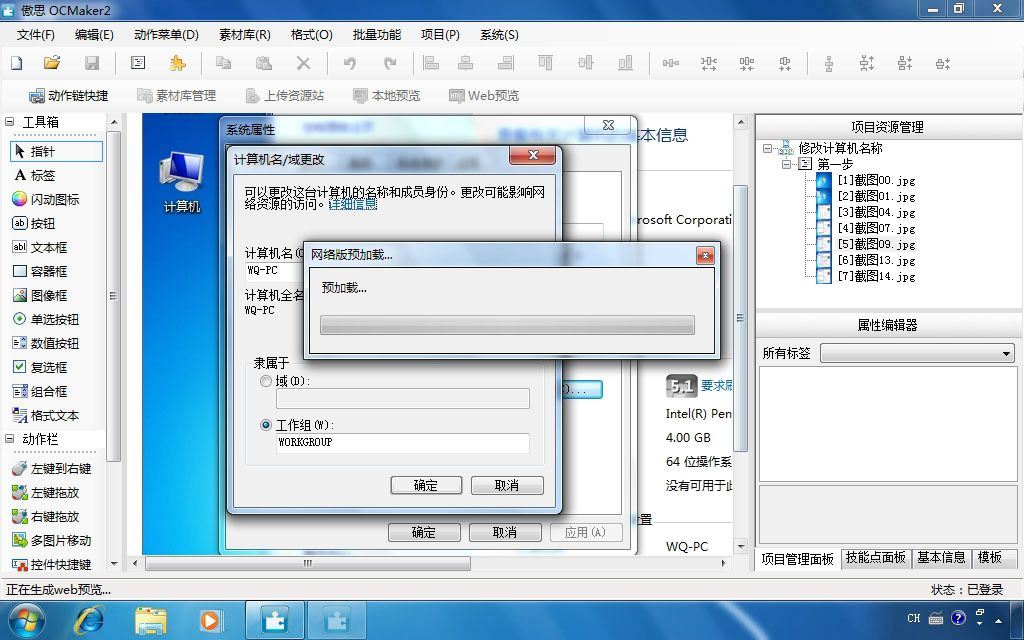Collapse the 工具箱 section
The height and width of the screenshot is (640, 1024).
[x=10, y=121]
